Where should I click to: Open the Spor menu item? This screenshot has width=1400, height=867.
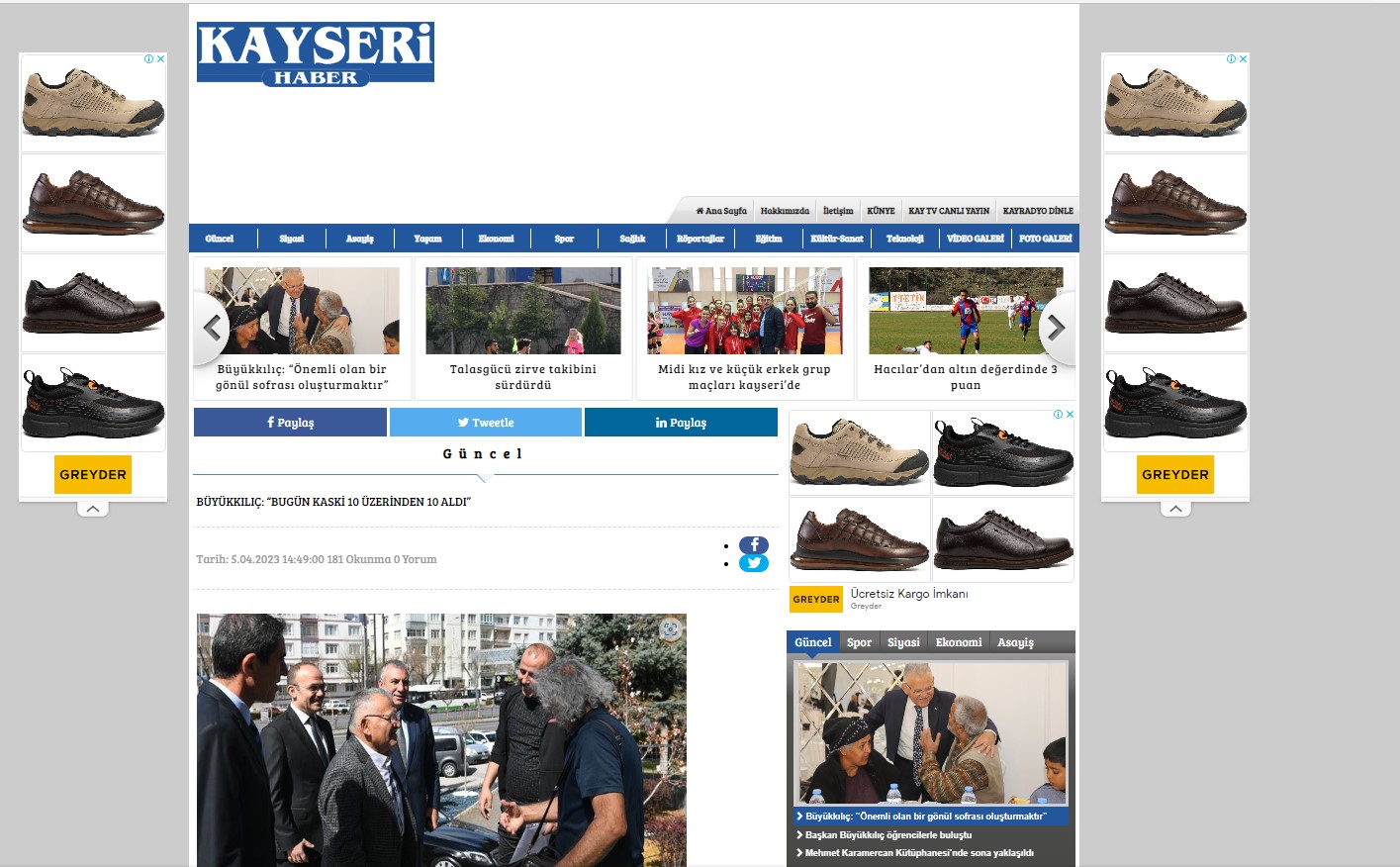564,239
